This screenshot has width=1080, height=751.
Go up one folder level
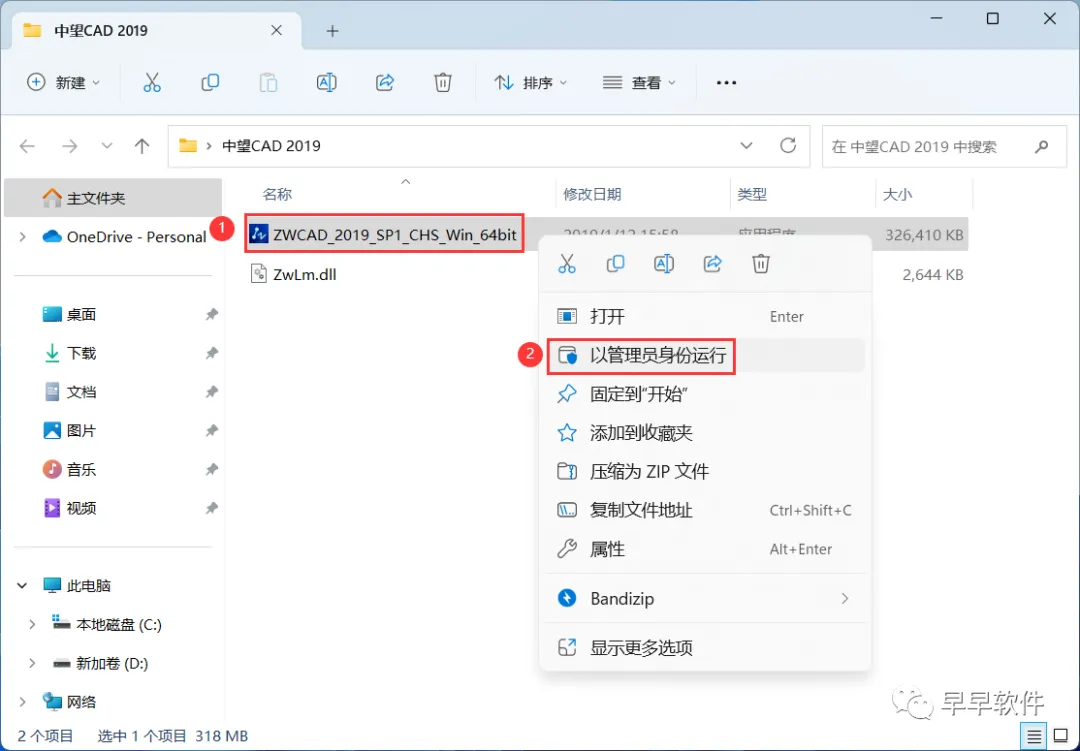pyautogui.click(x=142, y=146)
